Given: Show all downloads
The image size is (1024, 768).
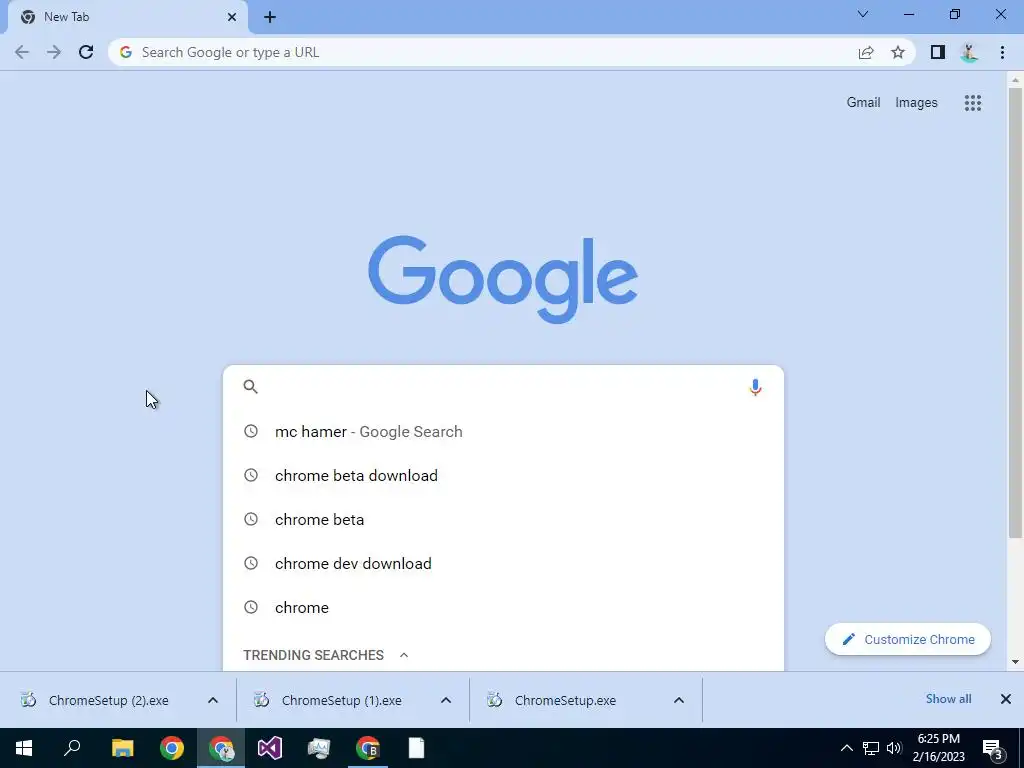Looking at the screenshot, I should tap(948, 699).
